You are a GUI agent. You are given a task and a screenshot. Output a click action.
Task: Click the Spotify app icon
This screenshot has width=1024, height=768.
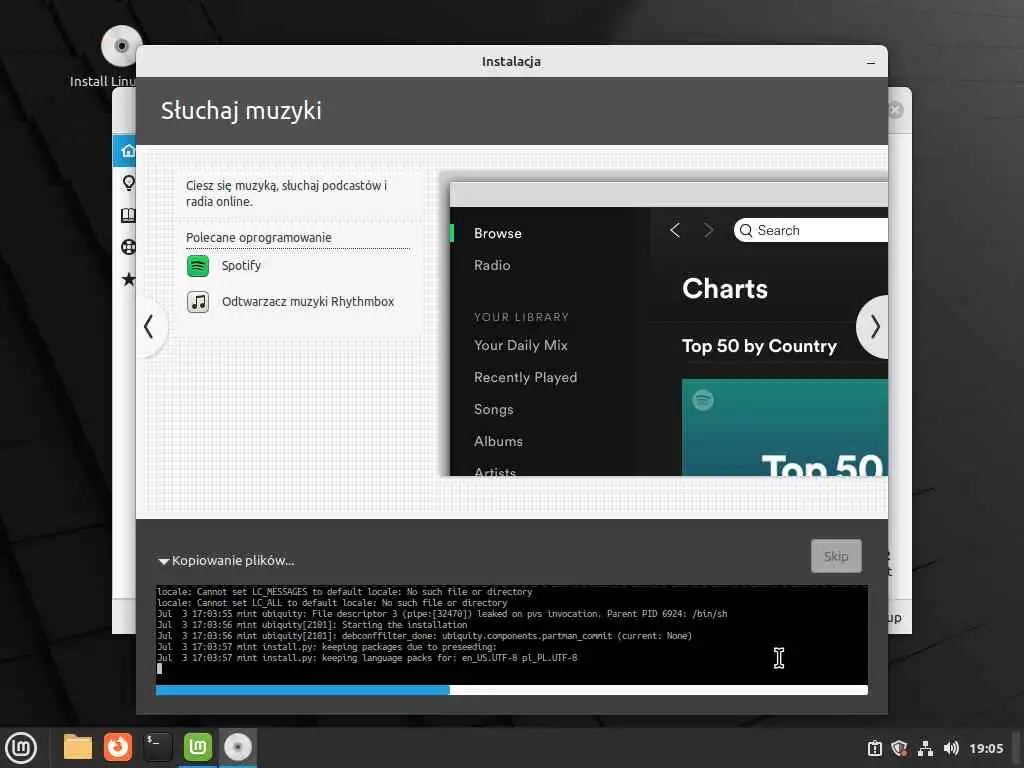click(198, 266)
